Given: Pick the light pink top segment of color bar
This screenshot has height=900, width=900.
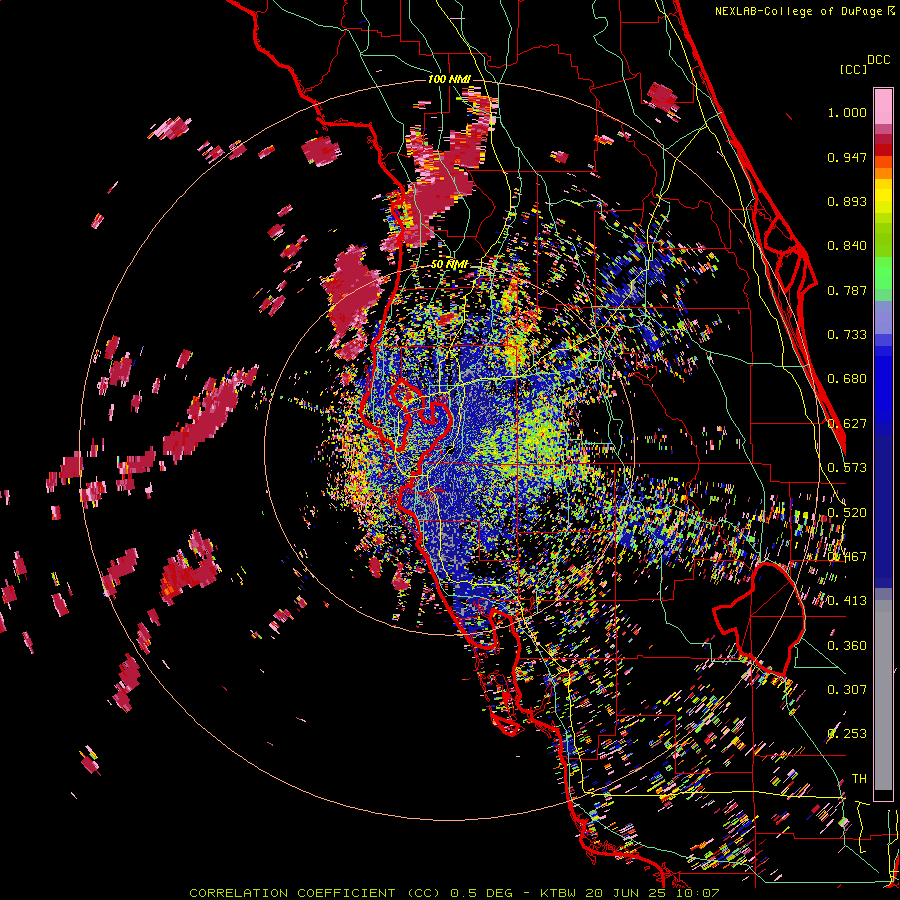Looking at the screenshot, I should click(883, 107).
